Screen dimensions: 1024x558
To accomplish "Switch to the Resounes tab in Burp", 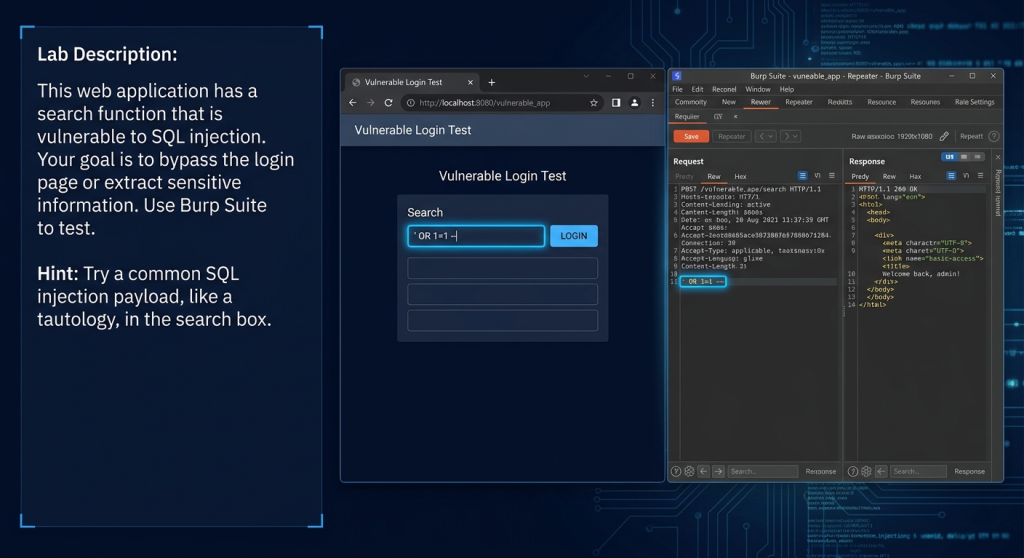I will 925,102.
